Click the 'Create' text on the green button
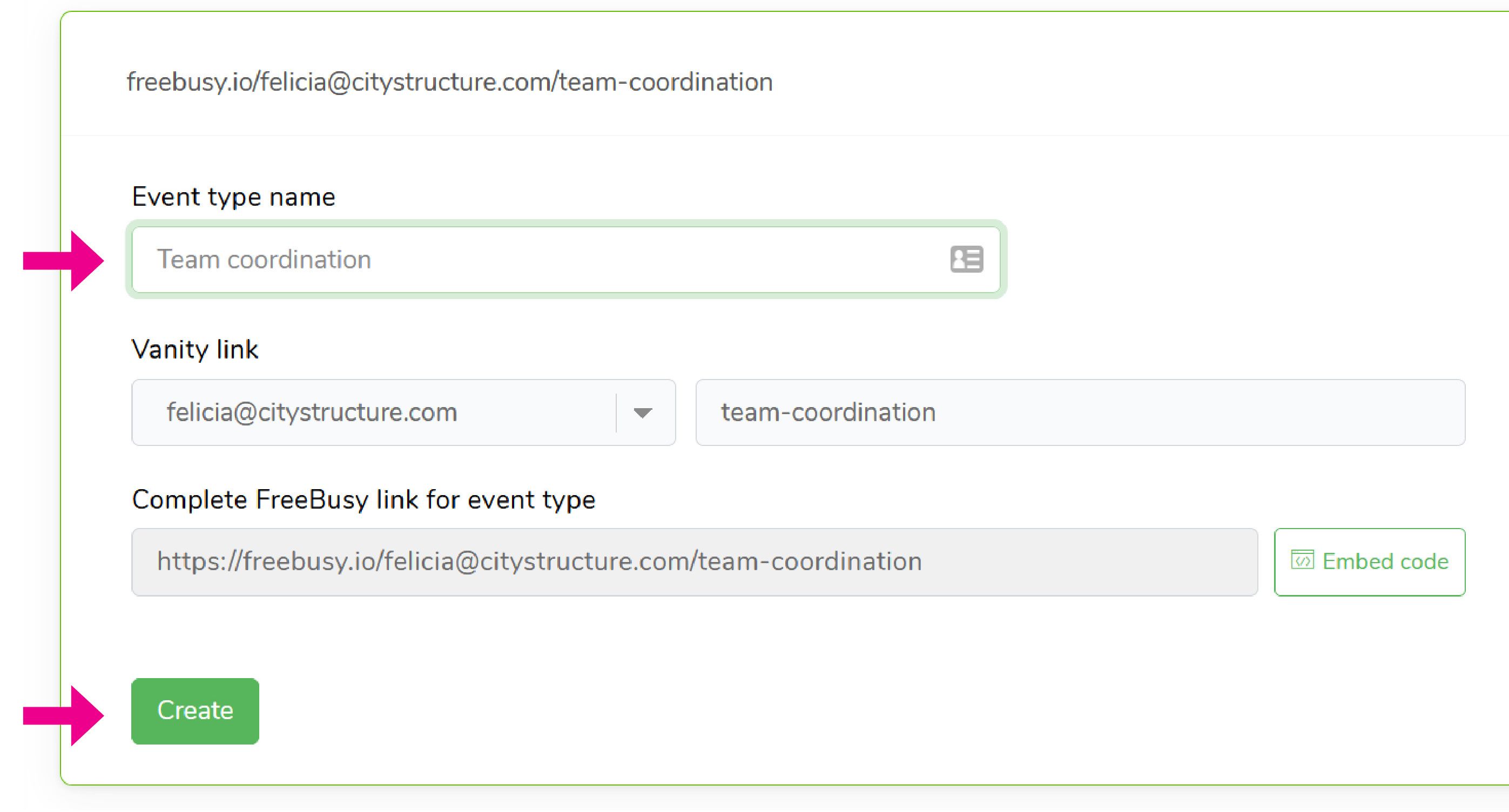 (195, 710)
